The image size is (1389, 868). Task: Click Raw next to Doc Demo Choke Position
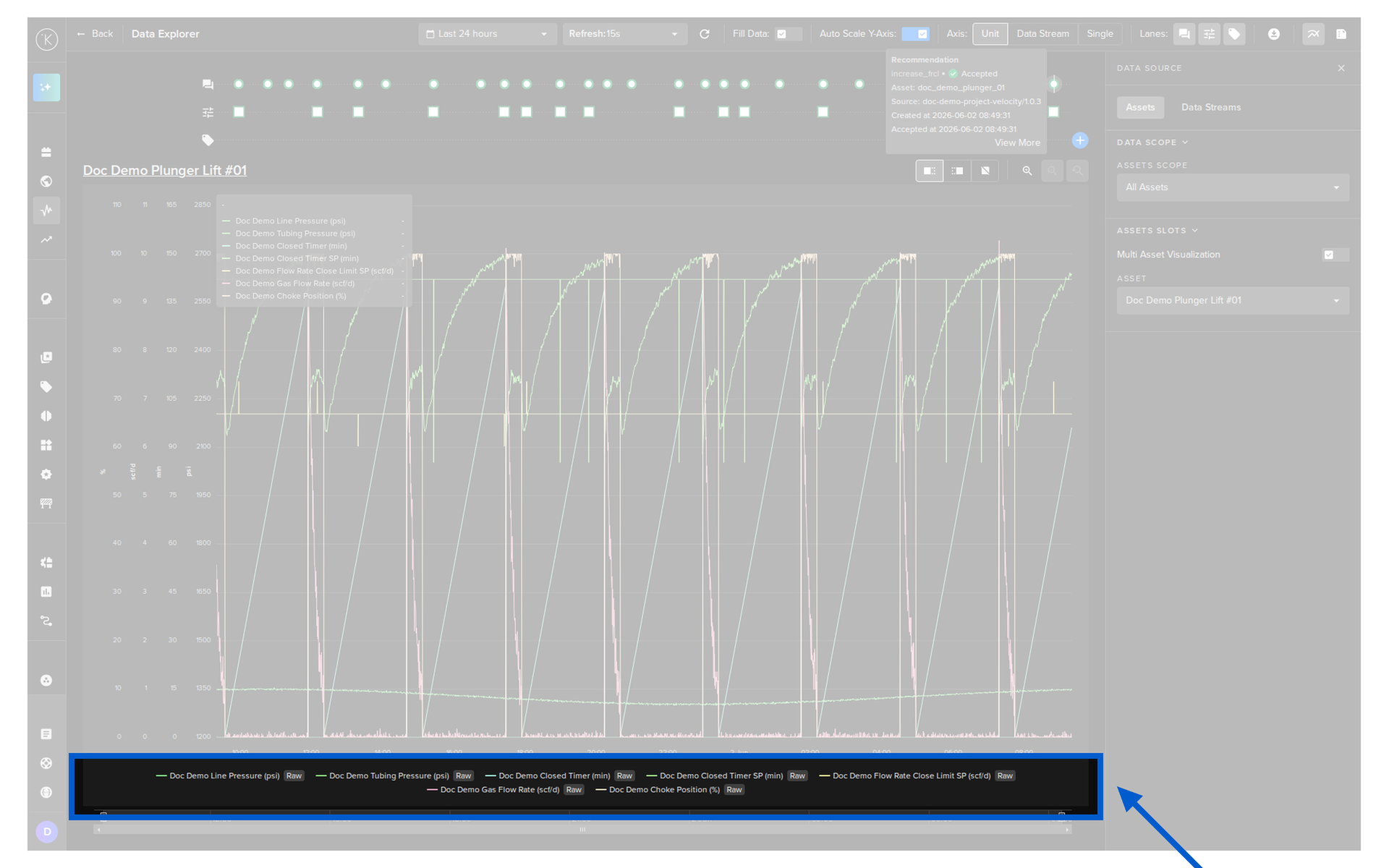point(734,789)
